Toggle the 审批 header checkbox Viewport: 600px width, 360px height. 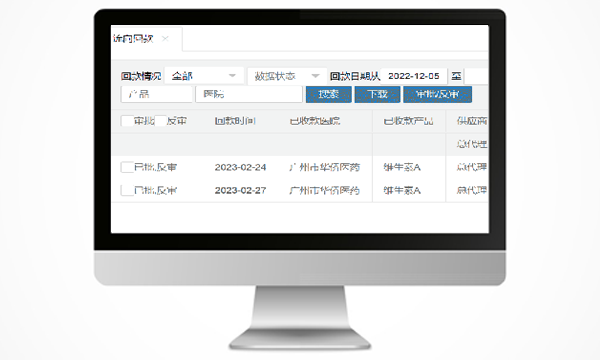(127, 121)
